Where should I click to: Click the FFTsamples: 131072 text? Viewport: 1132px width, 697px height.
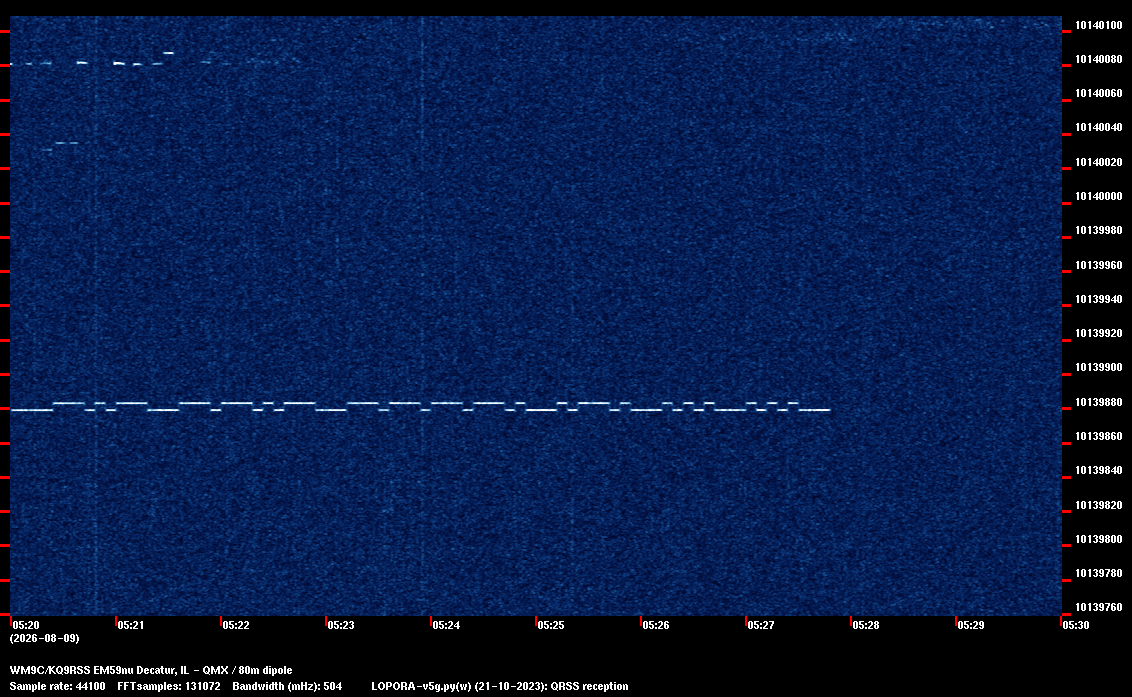click(x=169, y=686)
